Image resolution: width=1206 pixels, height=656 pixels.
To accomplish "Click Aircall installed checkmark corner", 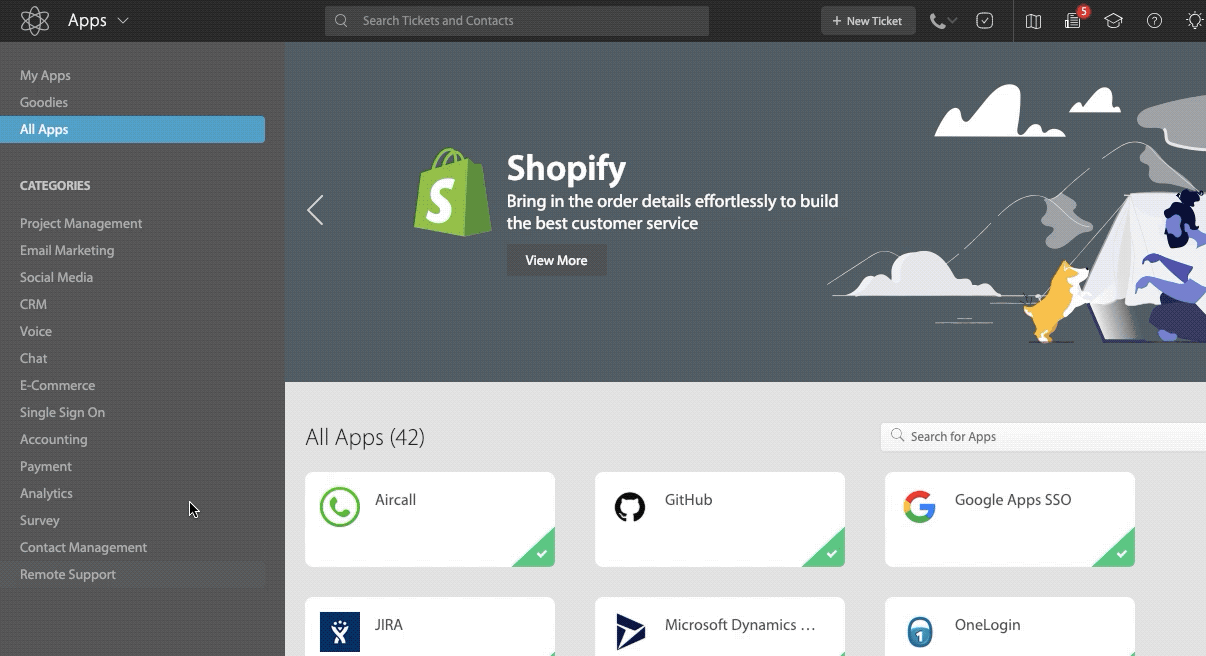I will [x=540, y=553].
